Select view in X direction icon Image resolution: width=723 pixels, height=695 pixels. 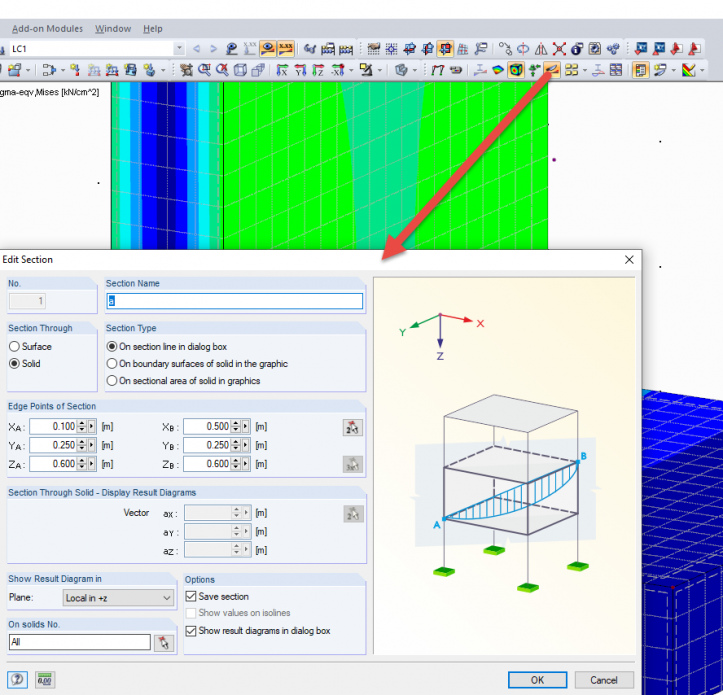282,70
